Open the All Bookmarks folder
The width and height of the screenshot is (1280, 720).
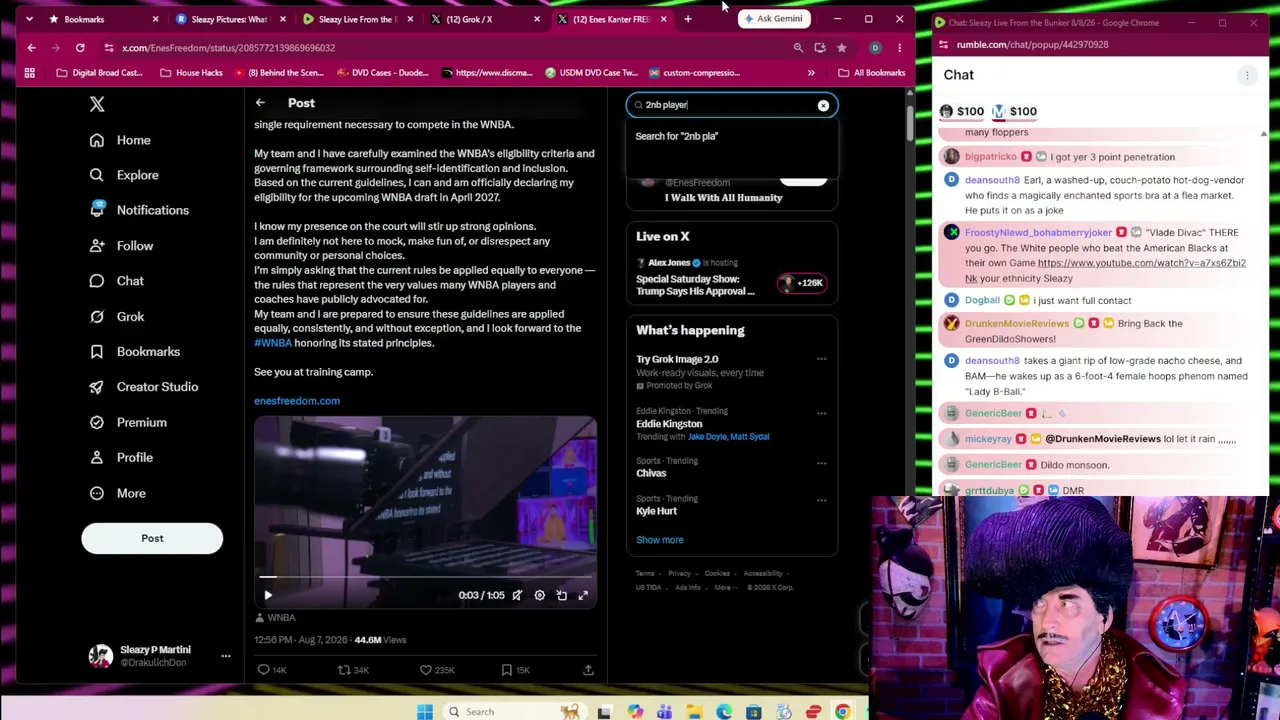tap(872, 73)
